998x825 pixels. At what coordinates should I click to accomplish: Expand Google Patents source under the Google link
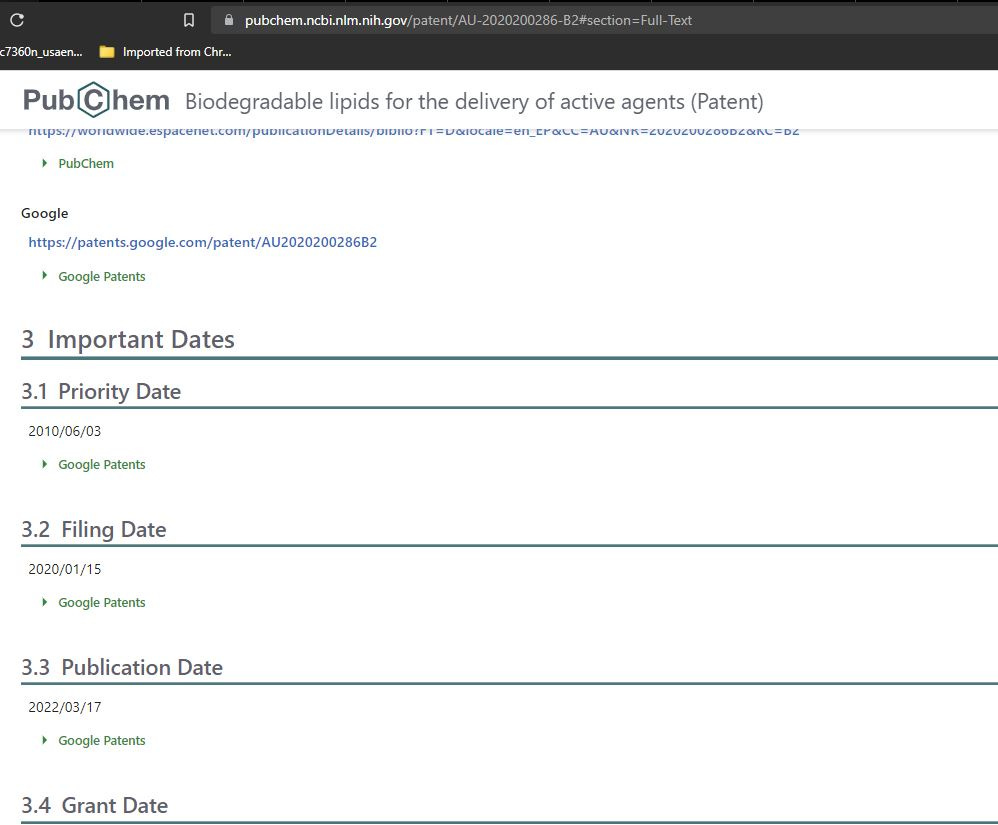click(94, 276)
